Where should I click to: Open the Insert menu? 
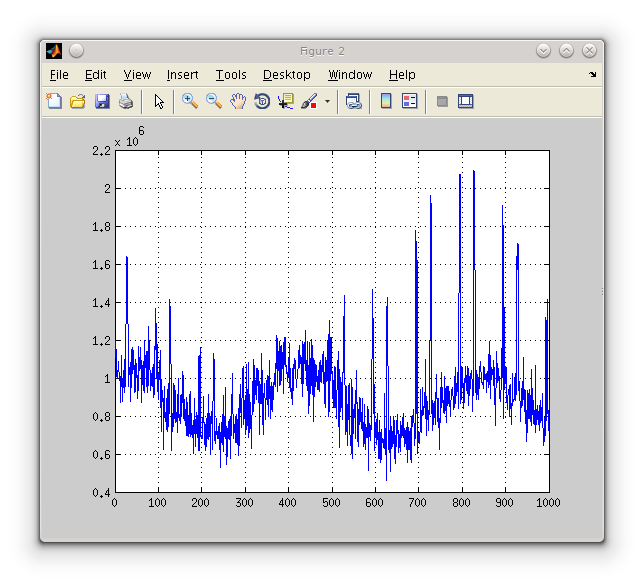pos(182,75)
